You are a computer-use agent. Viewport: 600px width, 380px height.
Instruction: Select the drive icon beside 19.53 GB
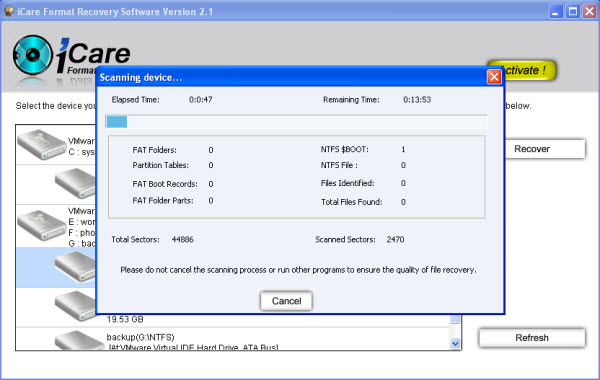point(75,306)
